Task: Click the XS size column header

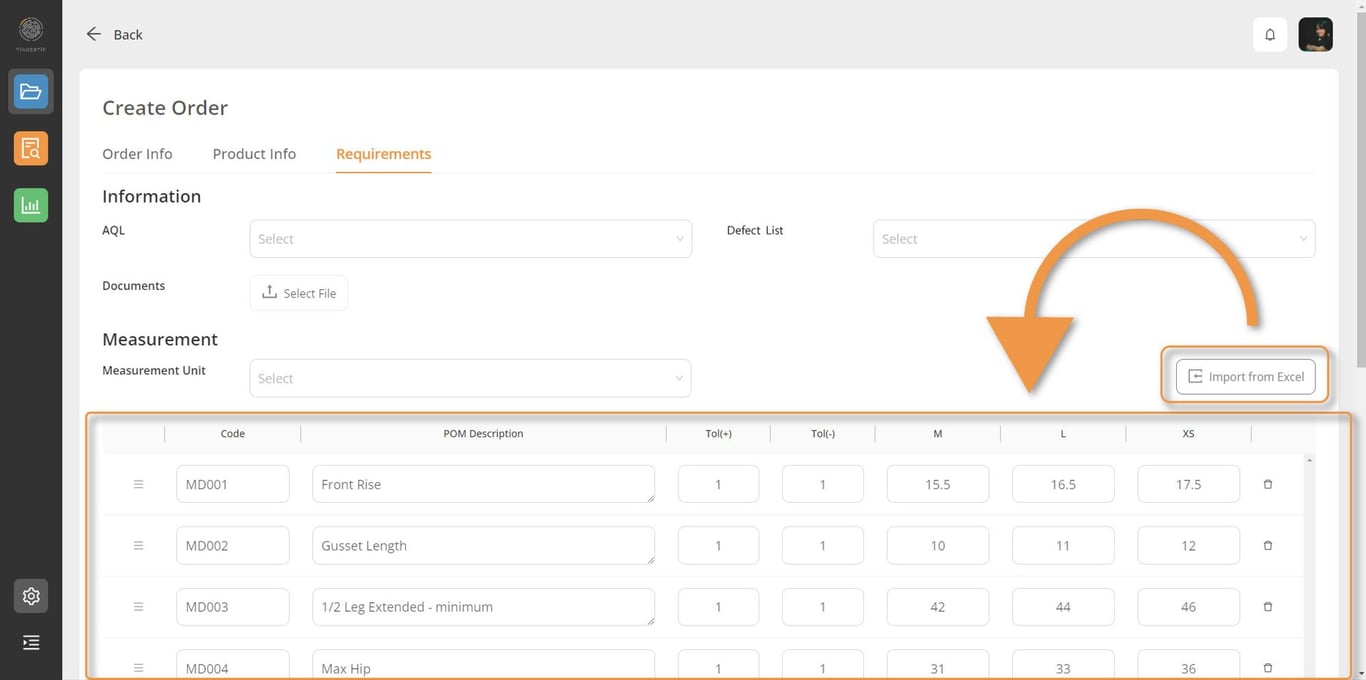Action: [x=1188, y=434]
